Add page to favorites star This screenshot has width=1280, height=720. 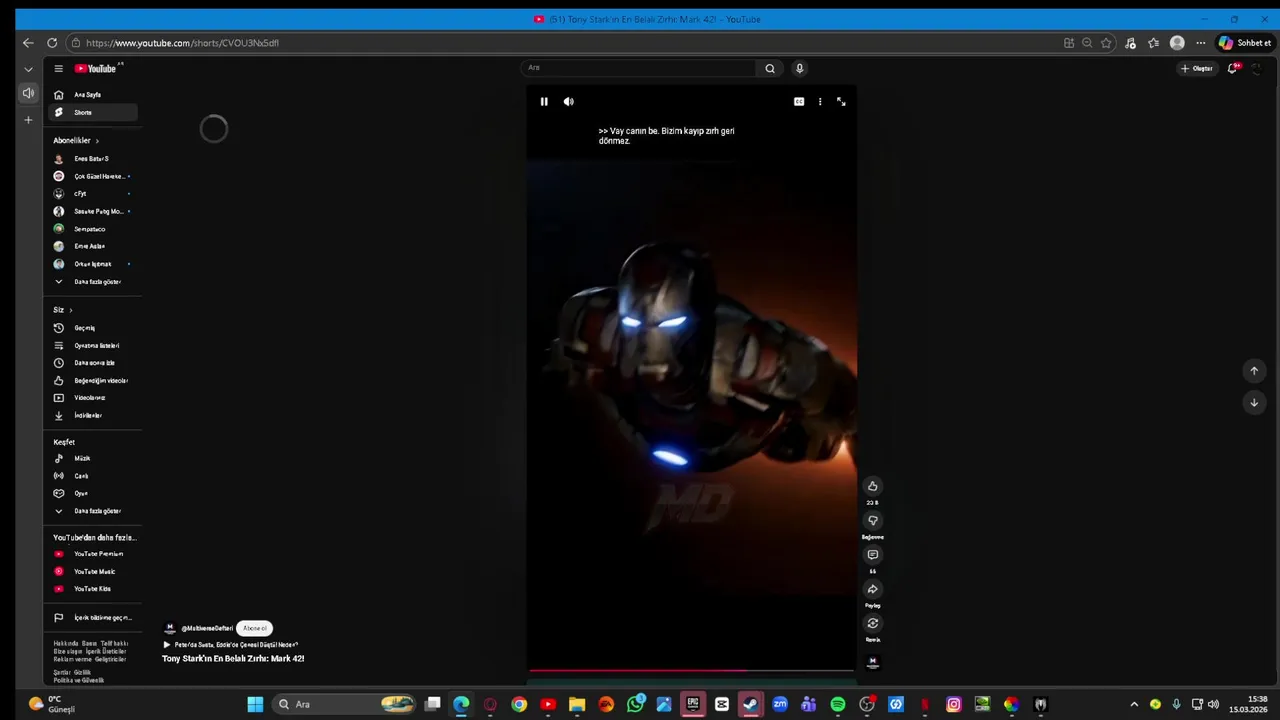(x=1106, y=43)
